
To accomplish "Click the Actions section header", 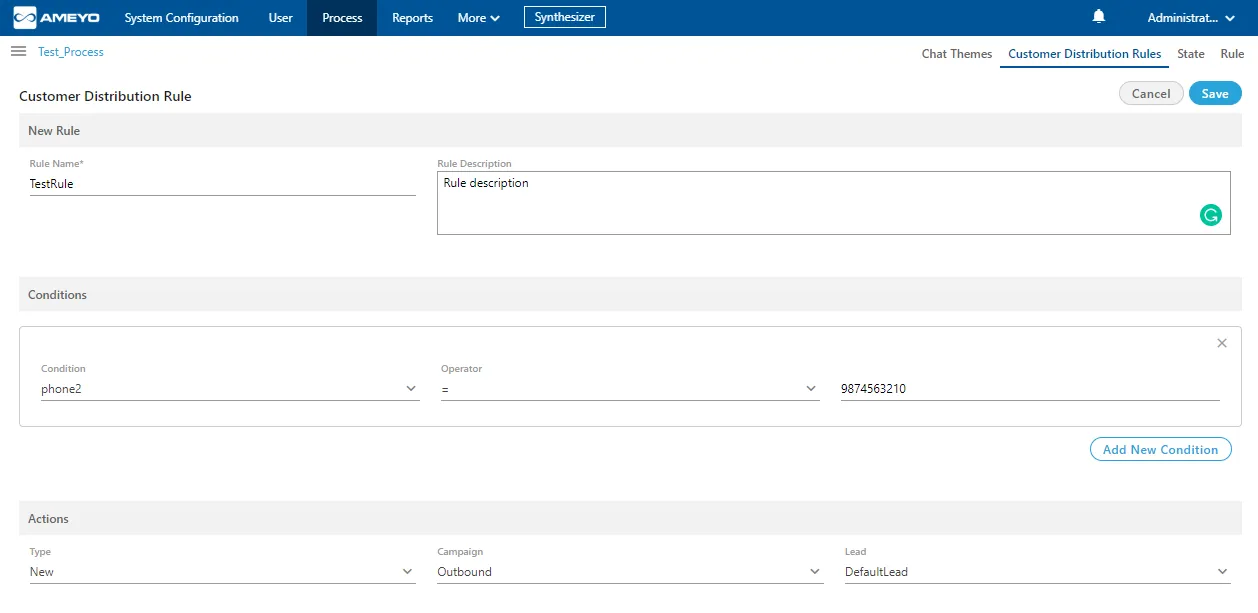I will (x=630, y=519).
